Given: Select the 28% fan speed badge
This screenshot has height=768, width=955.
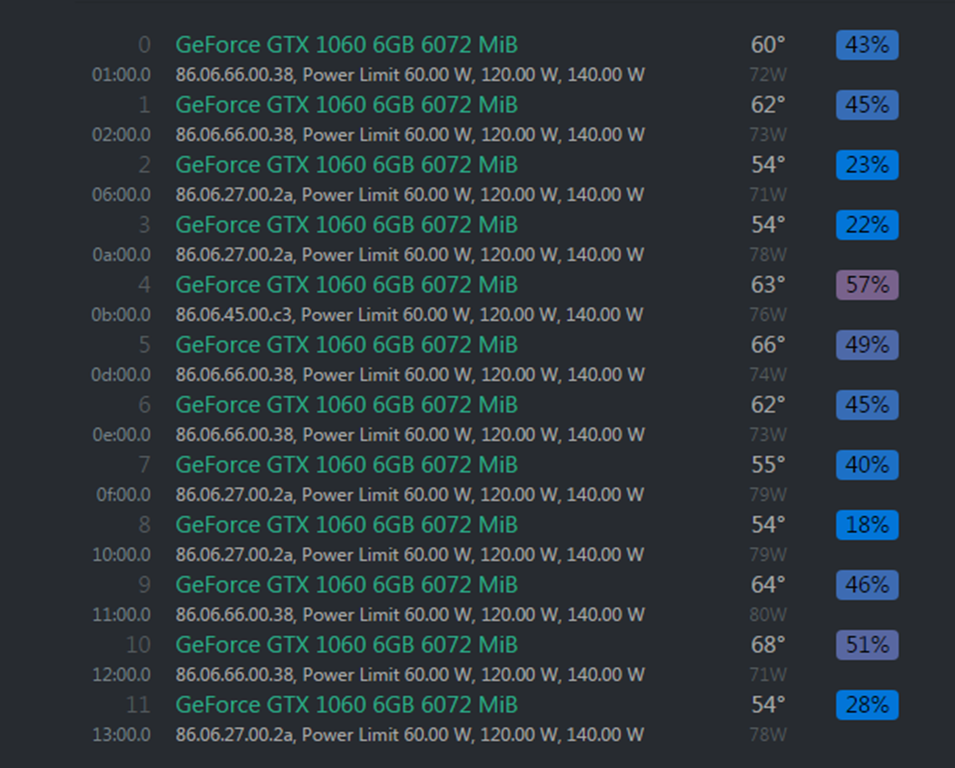Looking at the screenshot, I should [867, 705].
